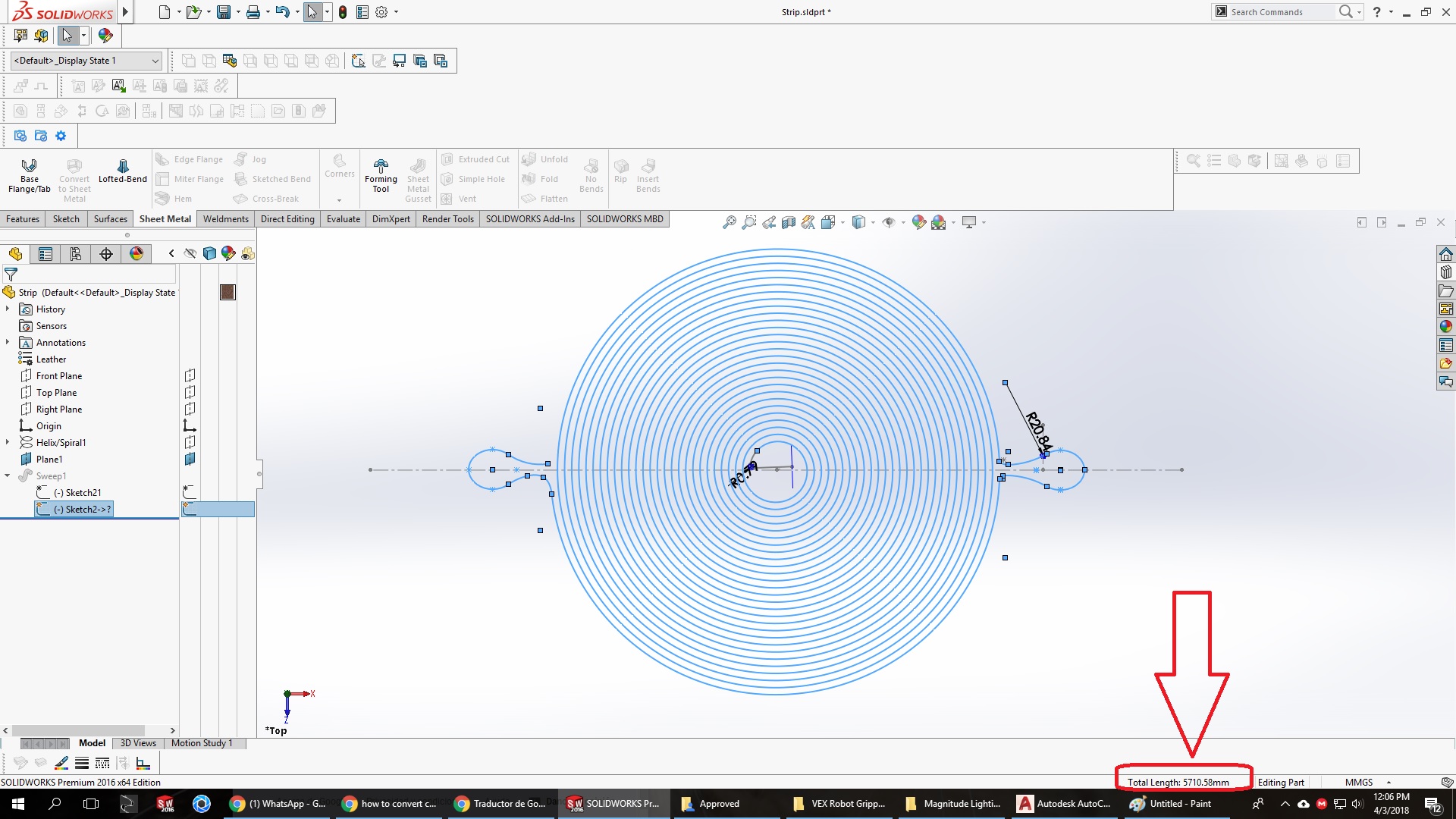The image size is (1456, 819).
Task: Switch to the Evaluate tab
Action: click(343, 219)
